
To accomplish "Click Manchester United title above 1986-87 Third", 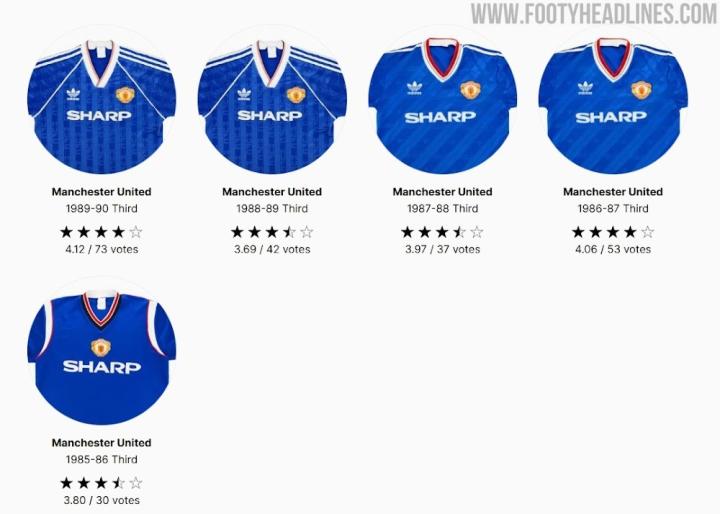I will point(613,192).
